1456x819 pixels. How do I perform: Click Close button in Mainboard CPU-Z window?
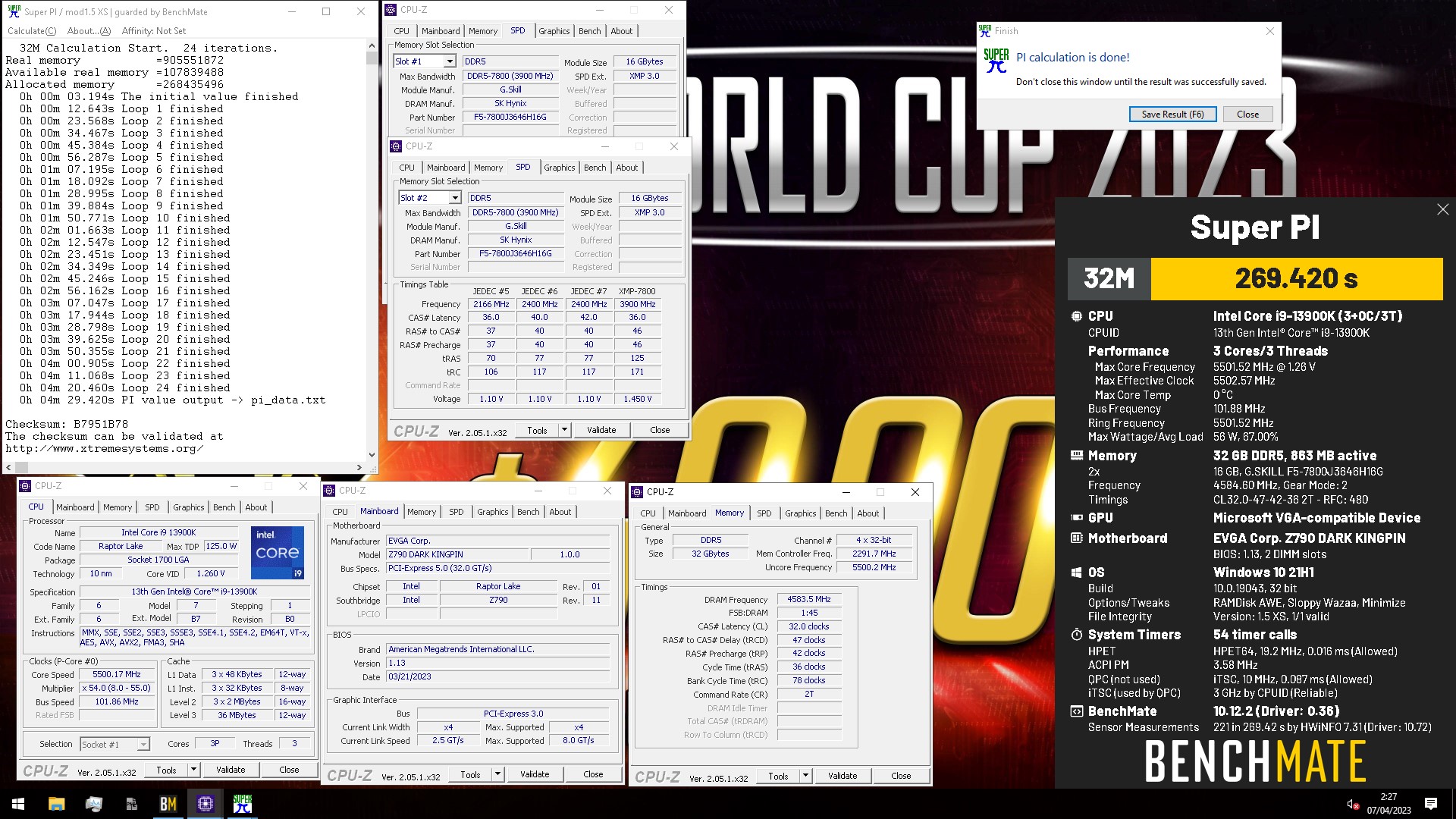pyautogui.click(x=593, y=774)
